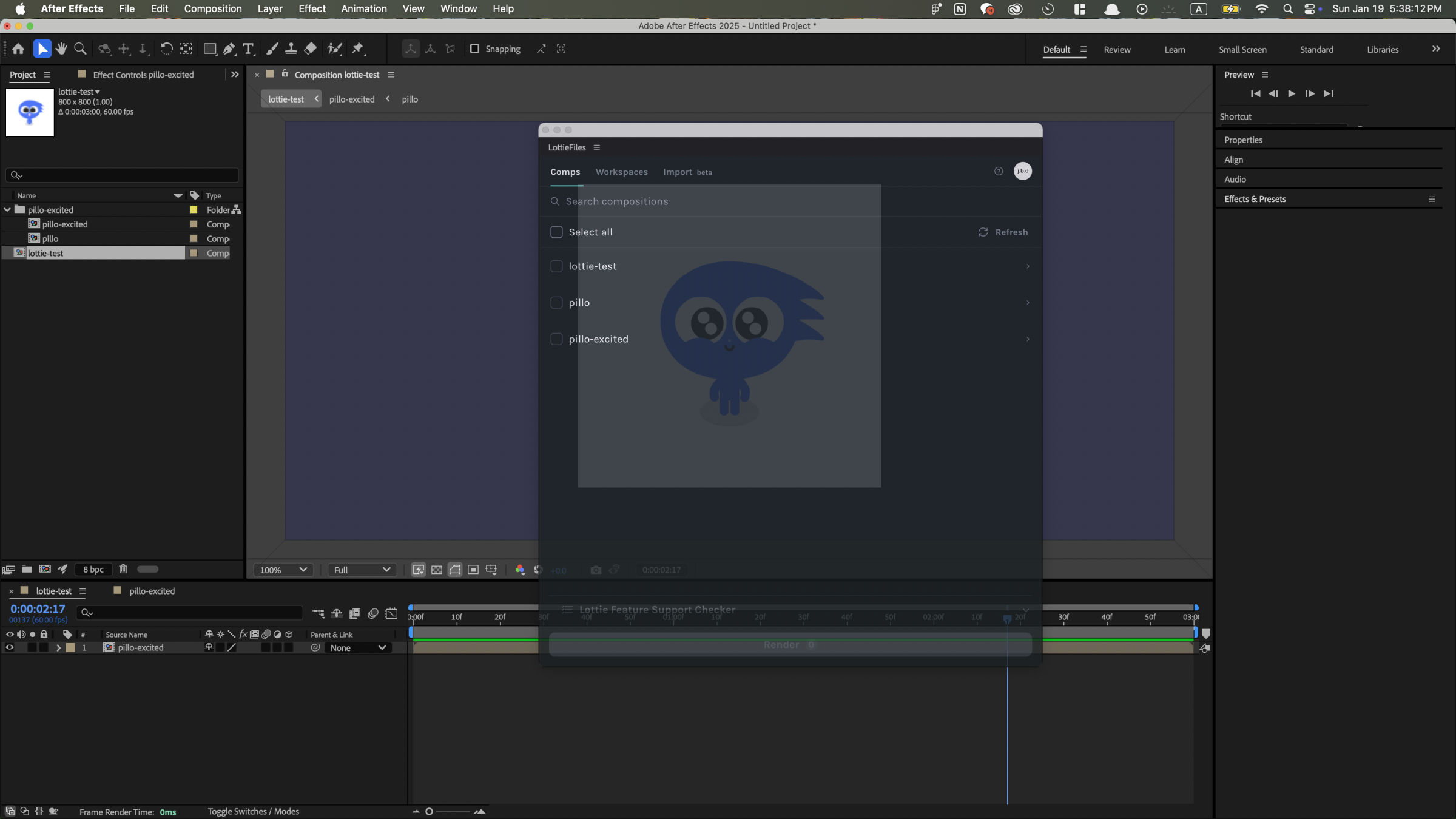This screenshot has height=819, width=1456.
Task: Select the Rectangle shape tool
Action: tap(210, 49)
